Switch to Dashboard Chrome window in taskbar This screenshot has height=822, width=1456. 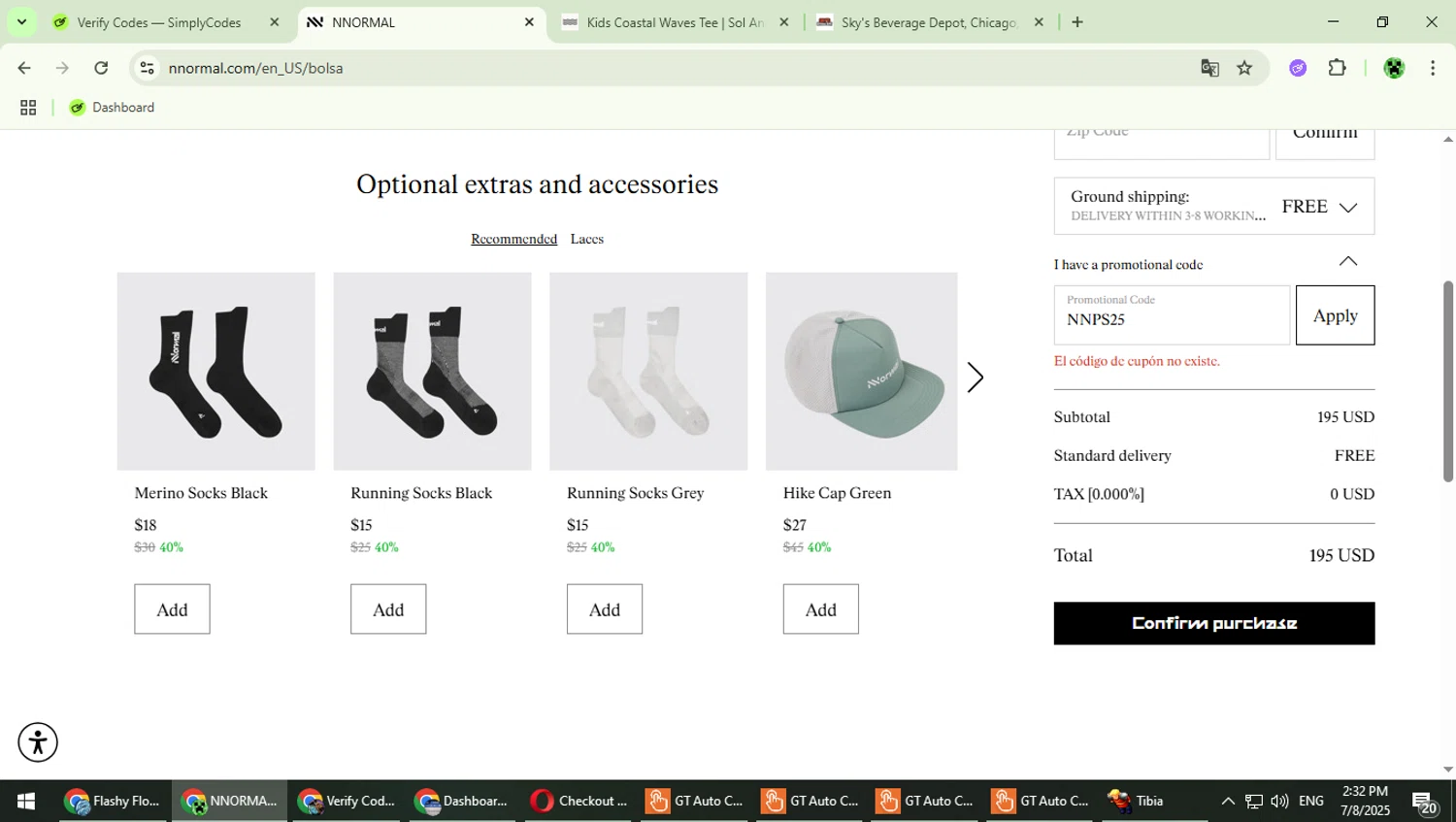coord(462,802)
